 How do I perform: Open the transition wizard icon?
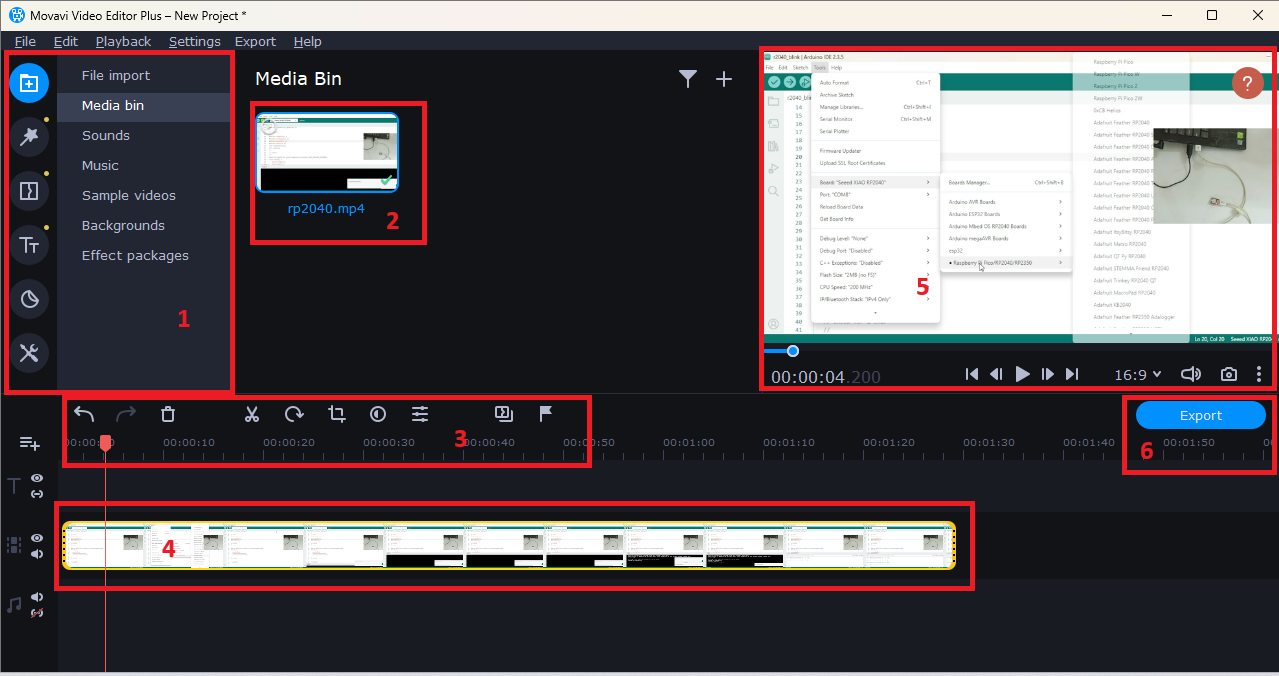tap(504, 413)
